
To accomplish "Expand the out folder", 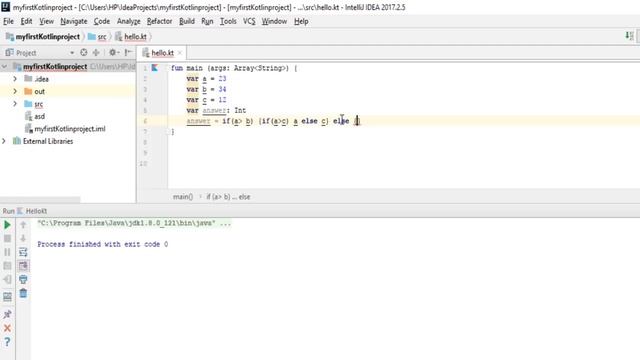I will pos(15,91).
